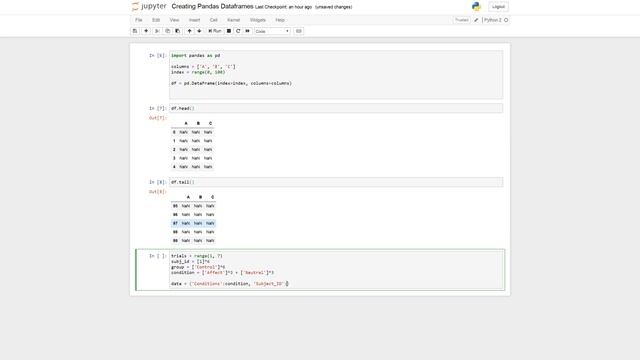Click the Trusted notebook indicator
Image resolution: width=640 pixels, height=360 pixels.
pos(462,20)
